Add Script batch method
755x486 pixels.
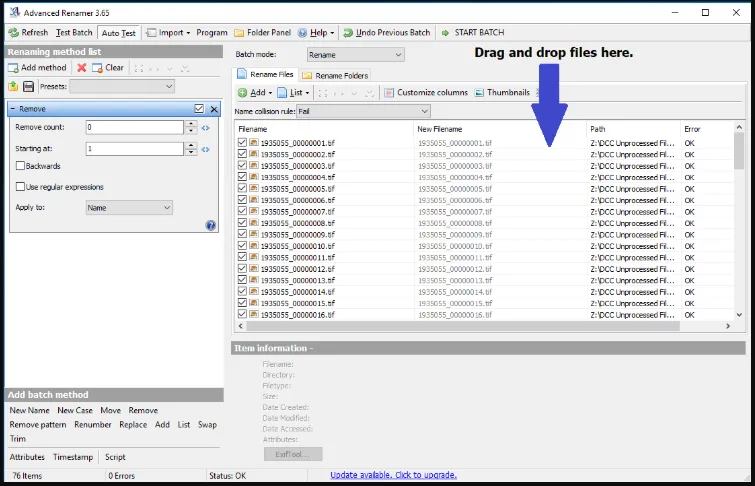(115, 457)
